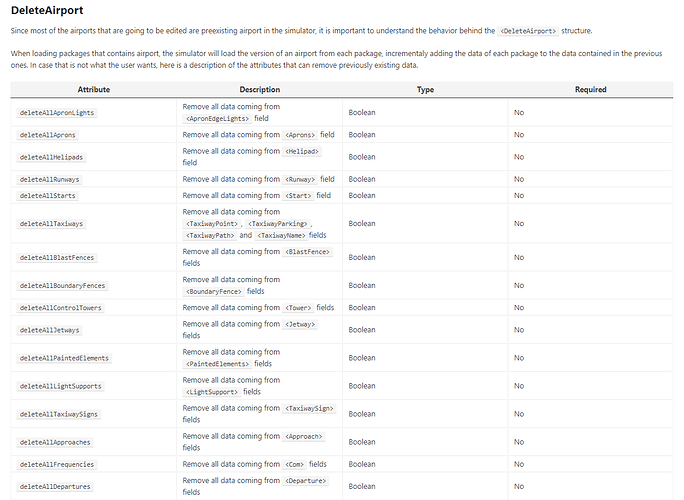Select the deleteAllLightSupports attribute
Viewport: 684px width, 500px height.
[x=60, y=386]
